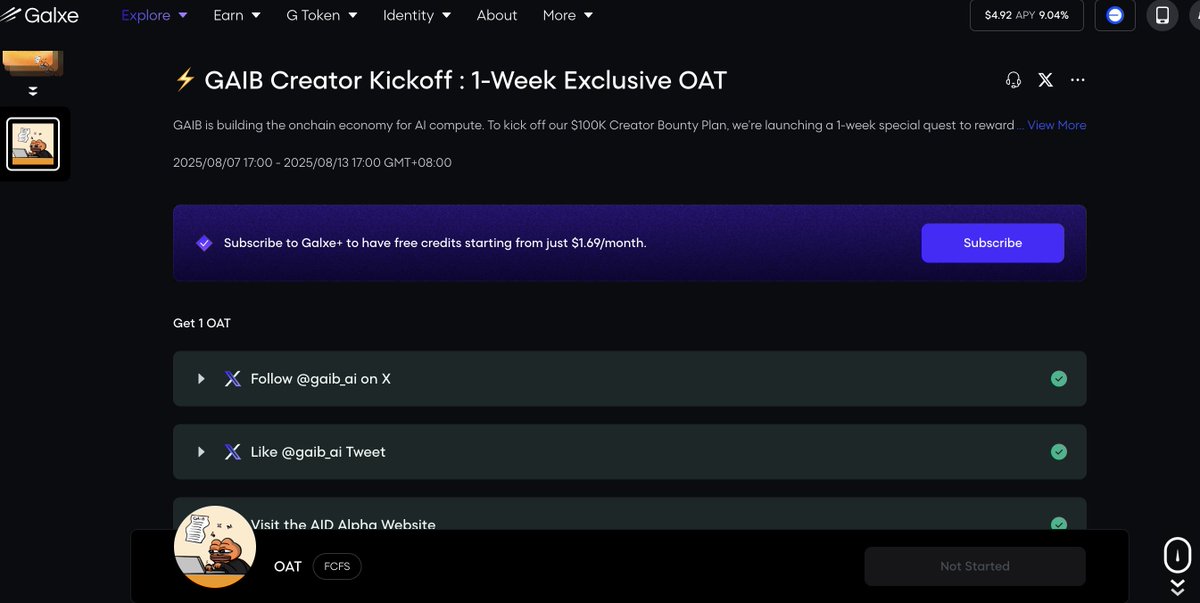The width and height of the screenshot is (1200, 603).
Task: Open the G Token menu
Action: pyautogui.click(x=322, y=15)
